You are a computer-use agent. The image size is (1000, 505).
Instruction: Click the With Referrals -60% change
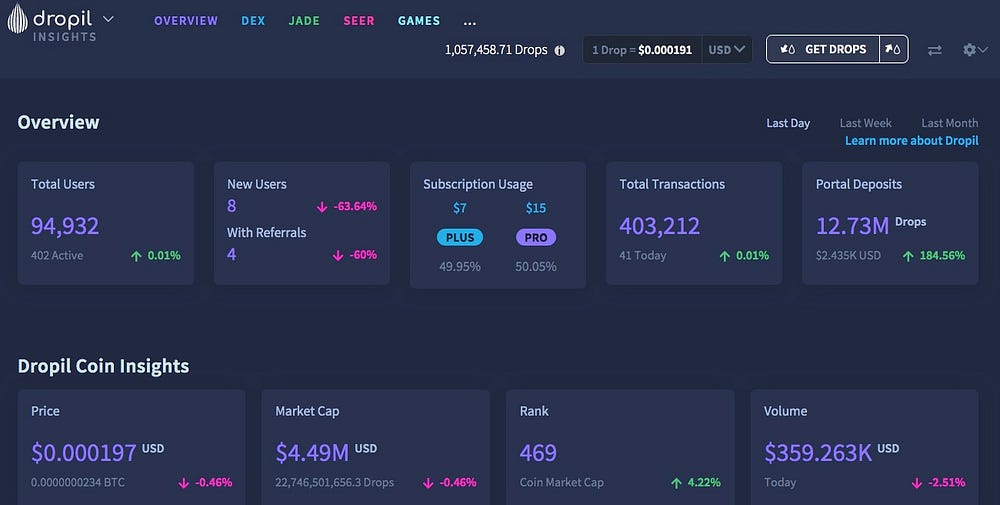point(354,254)
